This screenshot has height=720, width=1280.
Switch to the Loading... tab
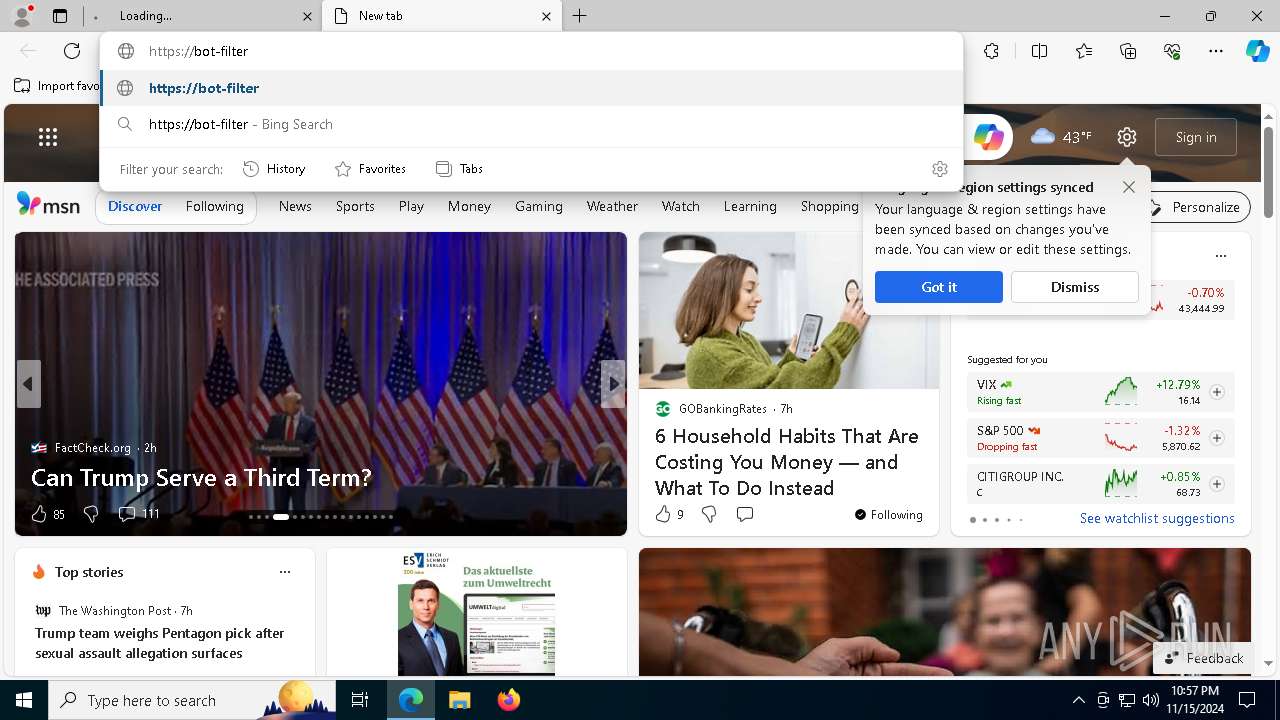tap(202, 16)
